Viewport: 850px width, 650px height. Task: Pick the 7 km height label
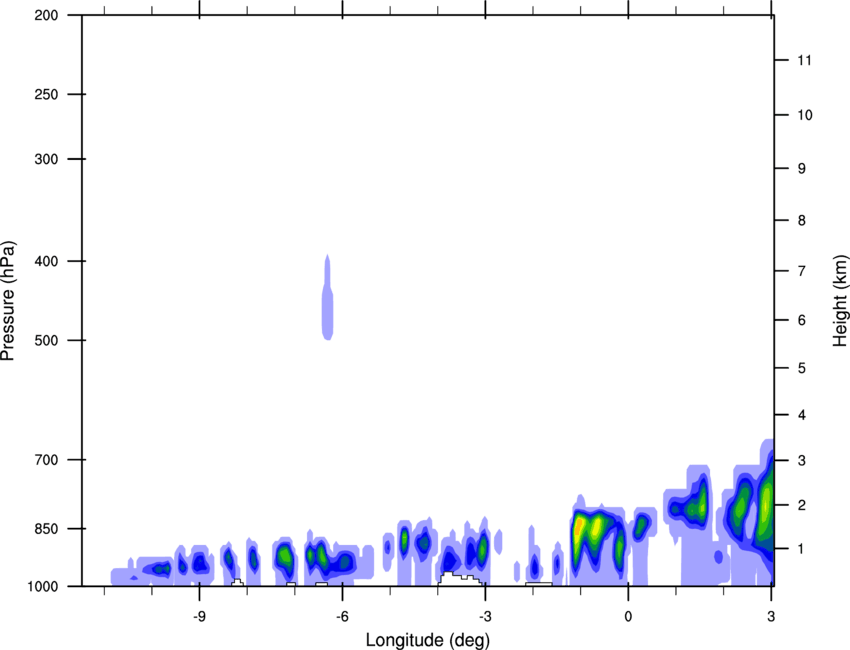[x=802, y=271]
